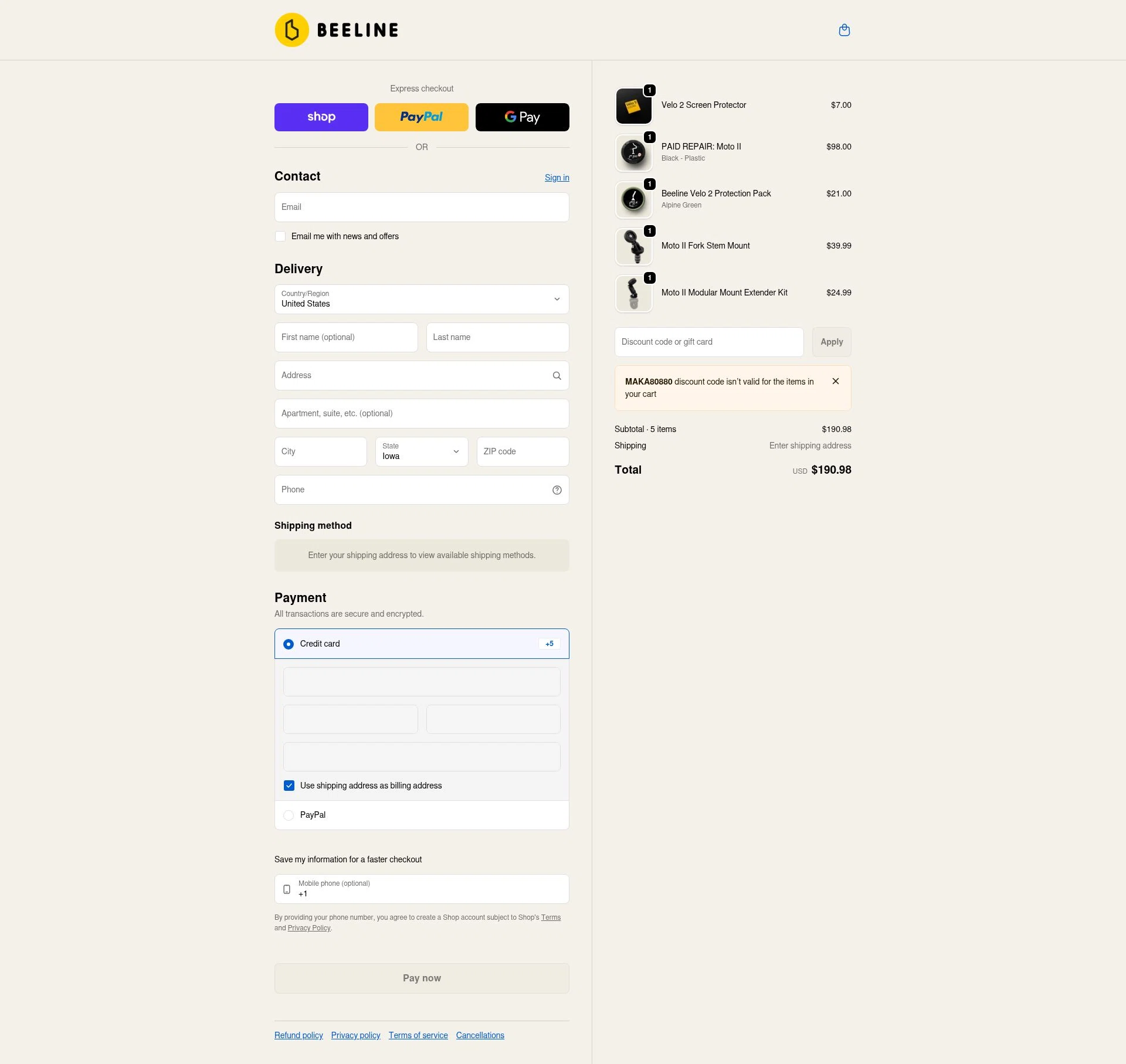
Task: Uncheck Use shipping address as billing address
Action: [x=289, y=785]
